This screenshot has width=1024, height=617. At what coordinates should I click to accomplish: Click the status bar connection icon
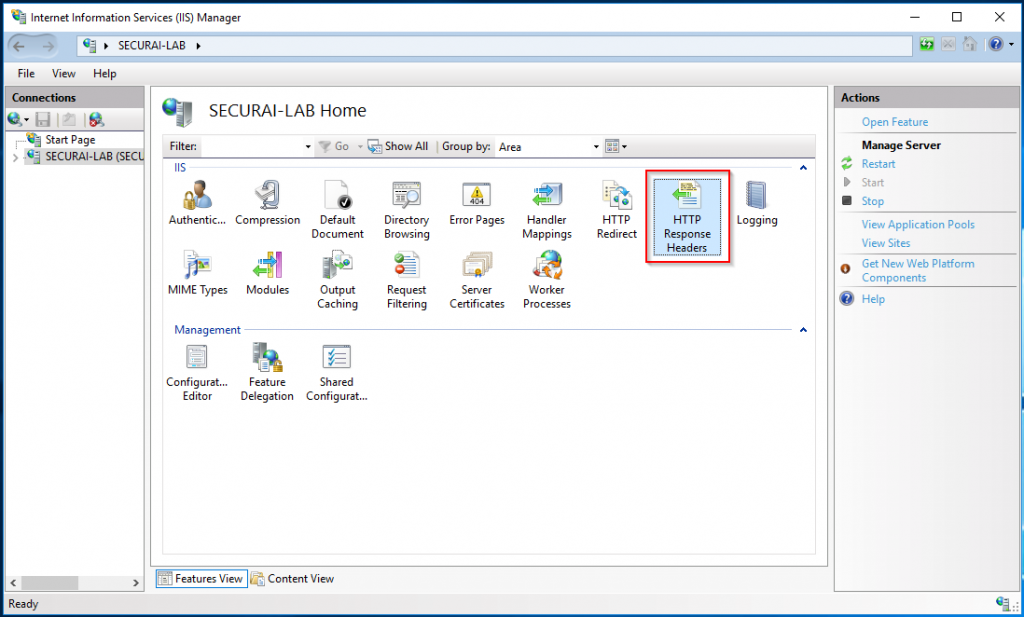coord(1004,603)
